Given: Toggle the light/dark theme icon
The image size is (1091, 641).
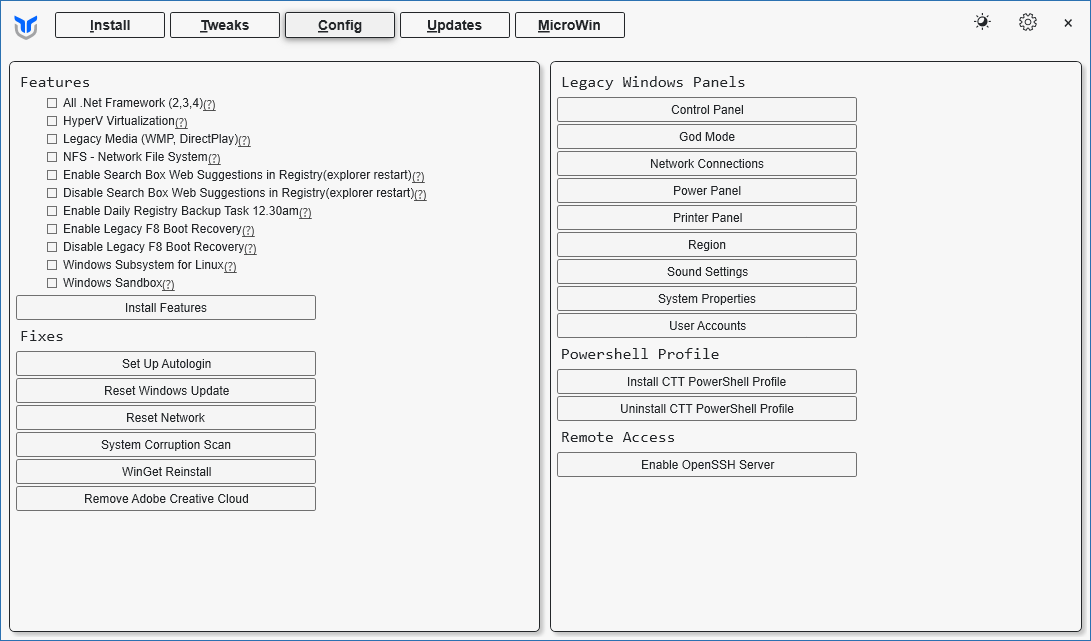Looking at the screenshot, I should (x=982, y=22).
